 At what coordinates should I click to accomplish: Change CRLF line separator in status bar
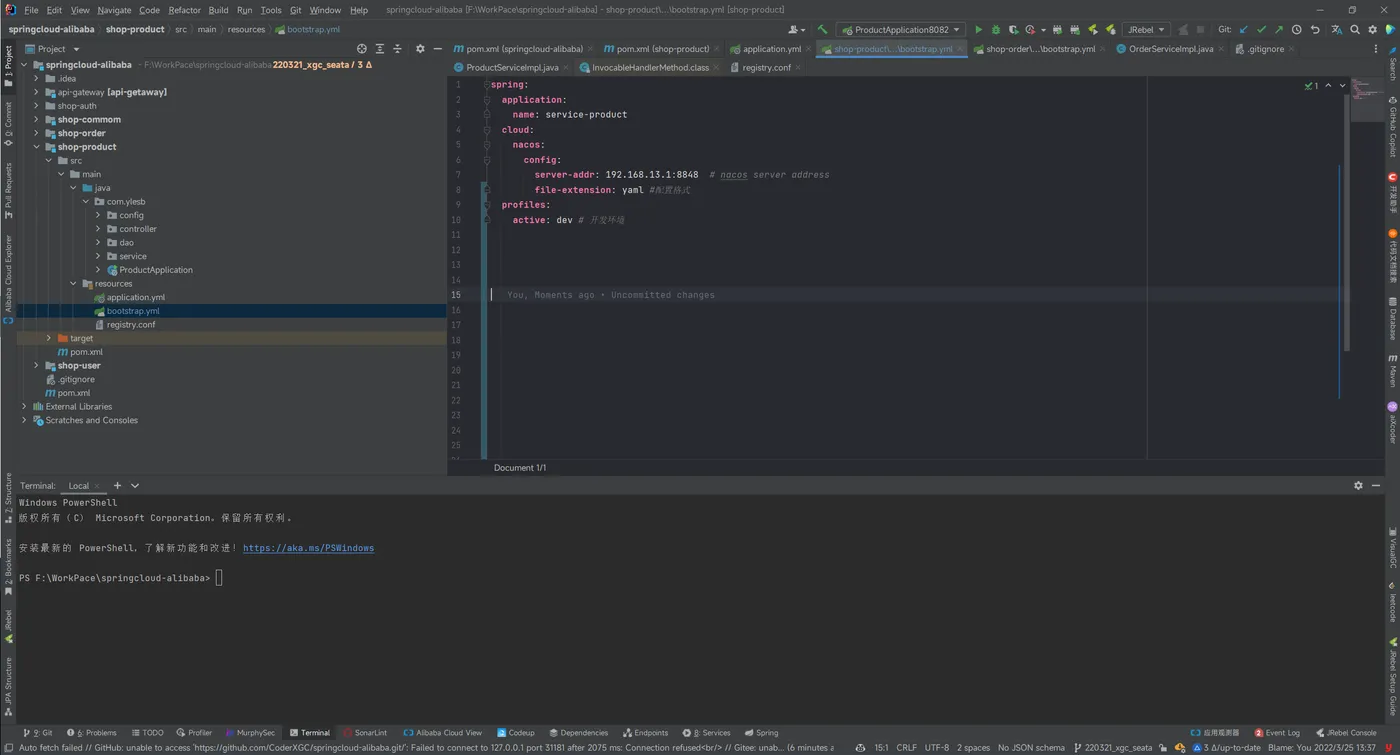coord(906,747)
